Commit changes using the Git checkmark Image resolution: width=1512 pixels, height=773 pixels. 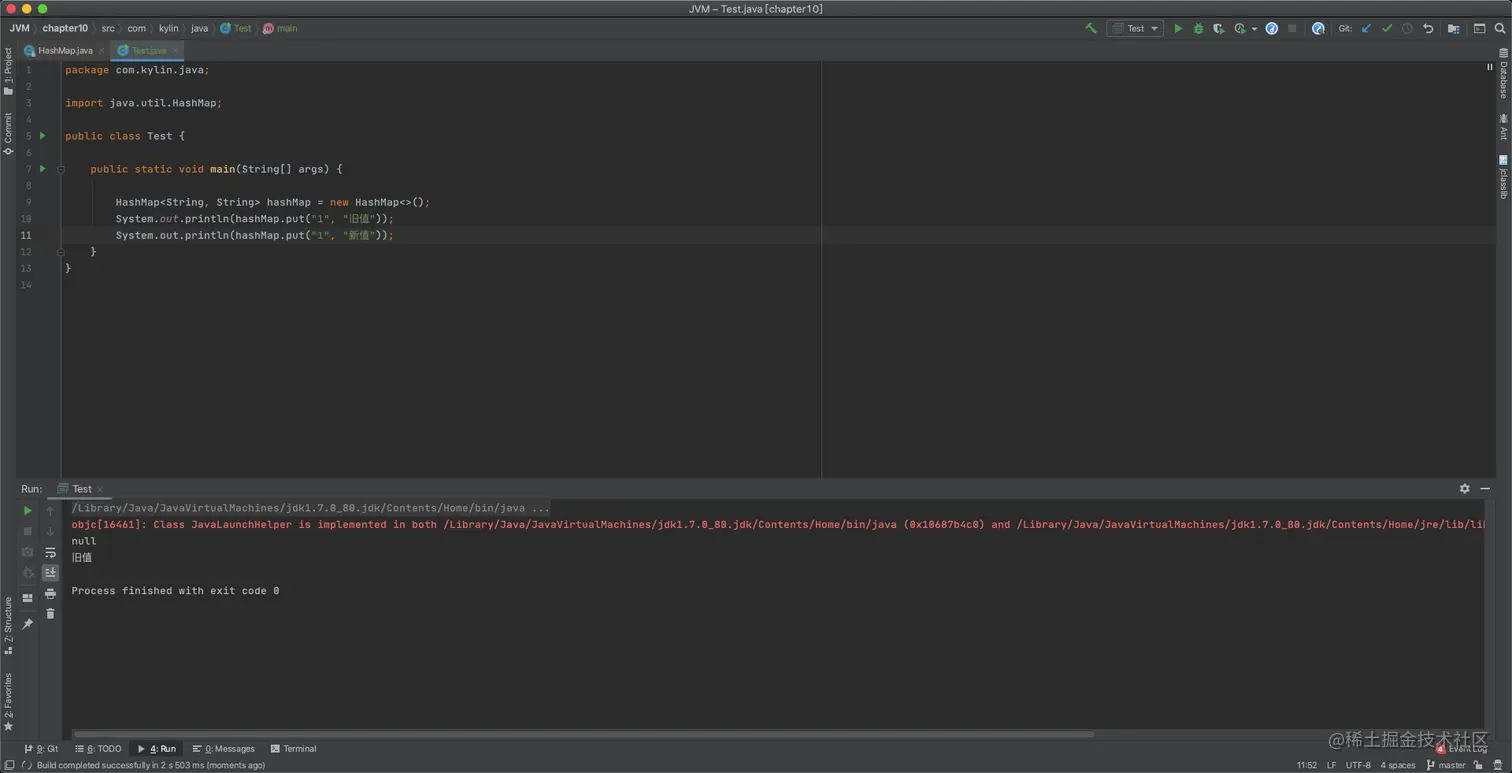coord(1387,28)
